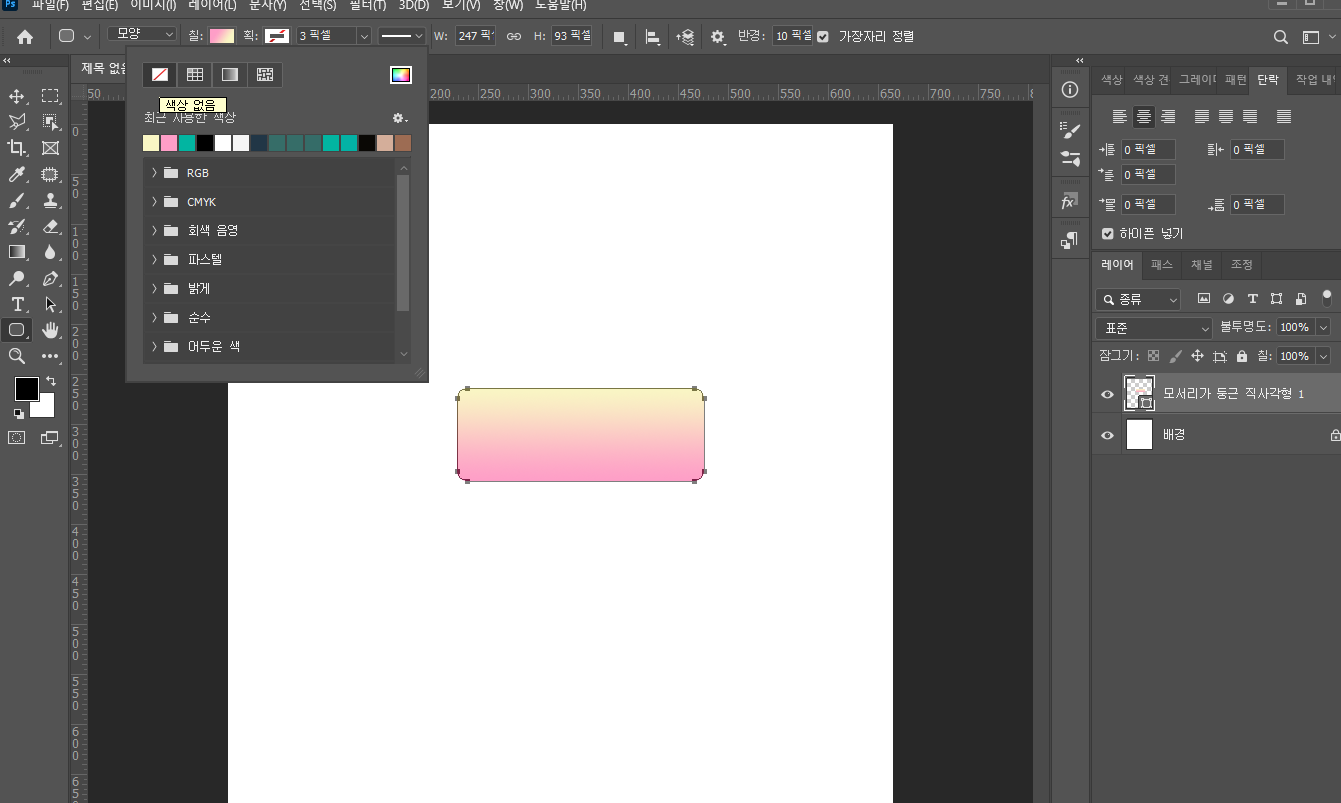Viewport: 1341px width, 803px height.
Task: Toggle the layer filter on/off switch
Action: coord(1327,297)
